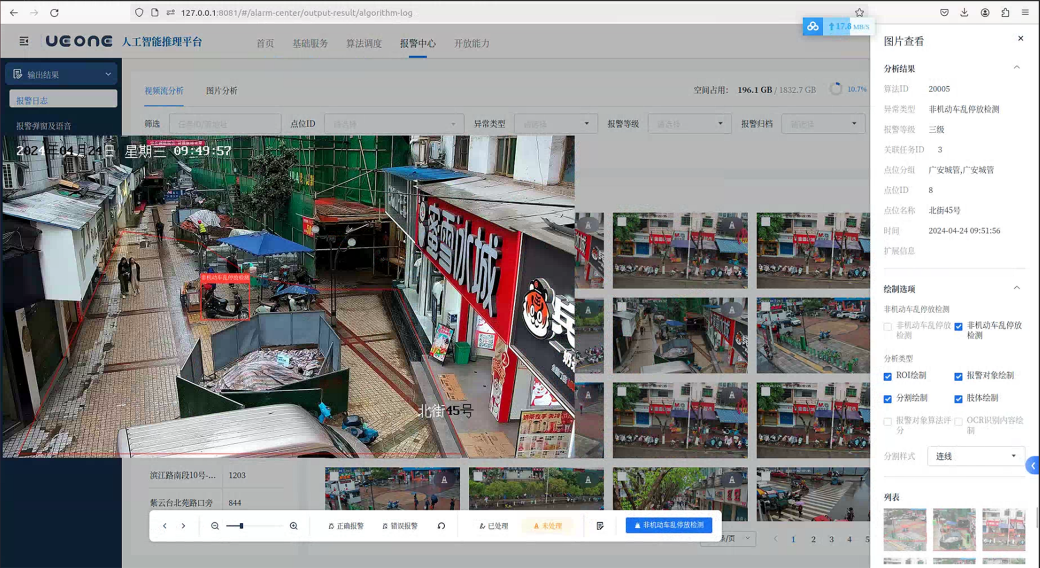Image resolution: width=1040 pixels, height=568 pixels.
Task: Mark alarm as 正确报警
Action: pyautogui.click(x=346, y=526)
